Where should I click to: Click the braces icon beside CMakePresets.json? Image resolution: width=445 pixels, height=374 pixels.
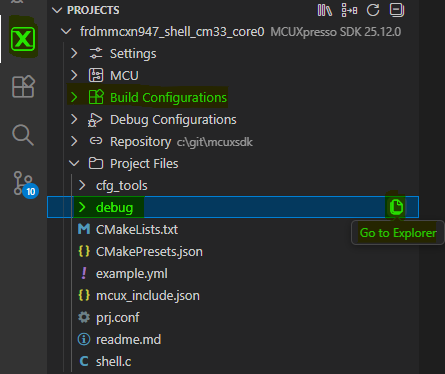(84, 251)
